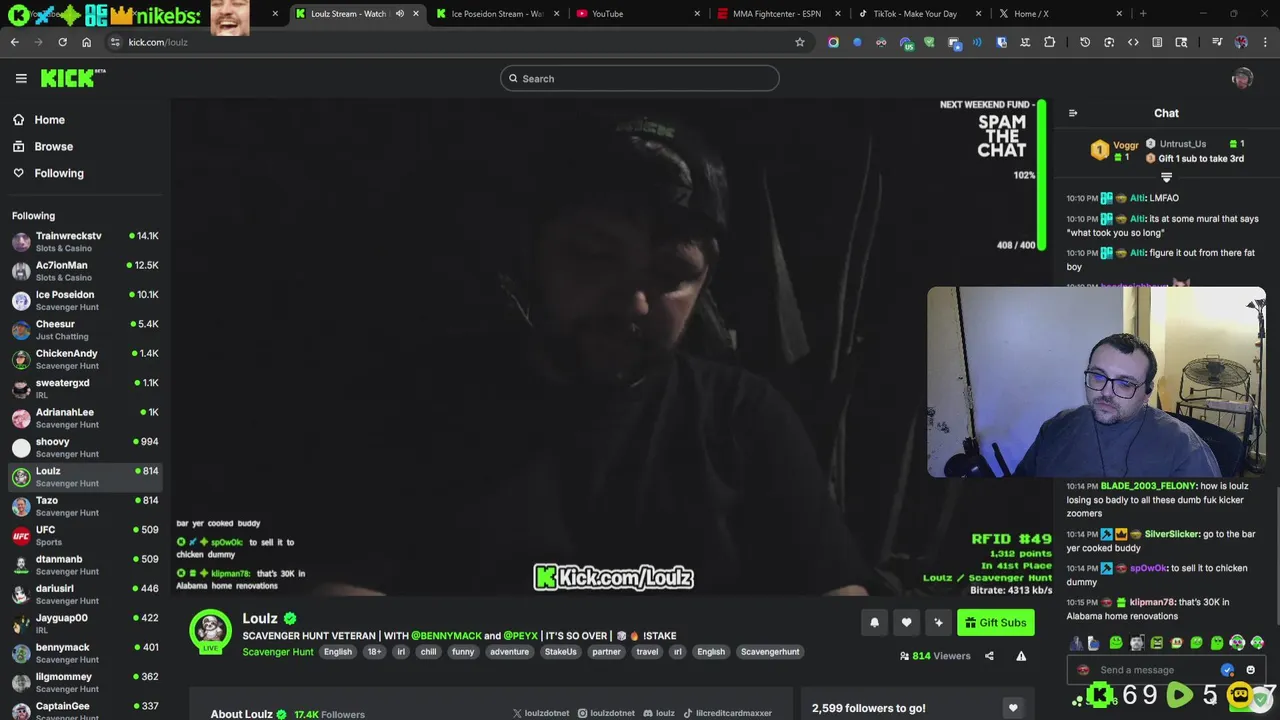Select the StakeUs tag
Image resolution: width=1280 pixels, height=720 pixels.
click(x=560, y=652)
